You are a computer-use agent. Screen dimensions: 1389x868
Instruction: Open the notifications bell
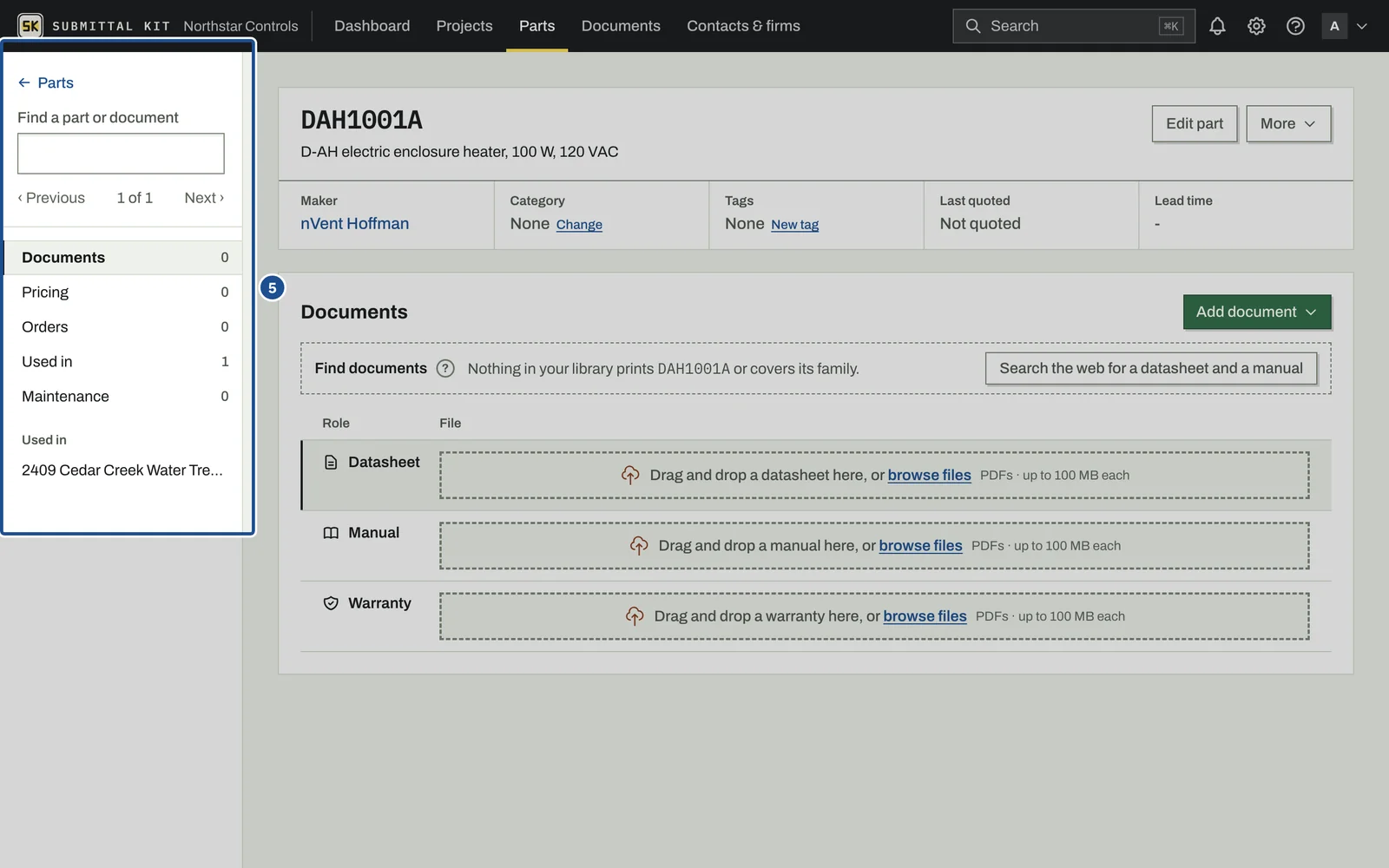1217,26
